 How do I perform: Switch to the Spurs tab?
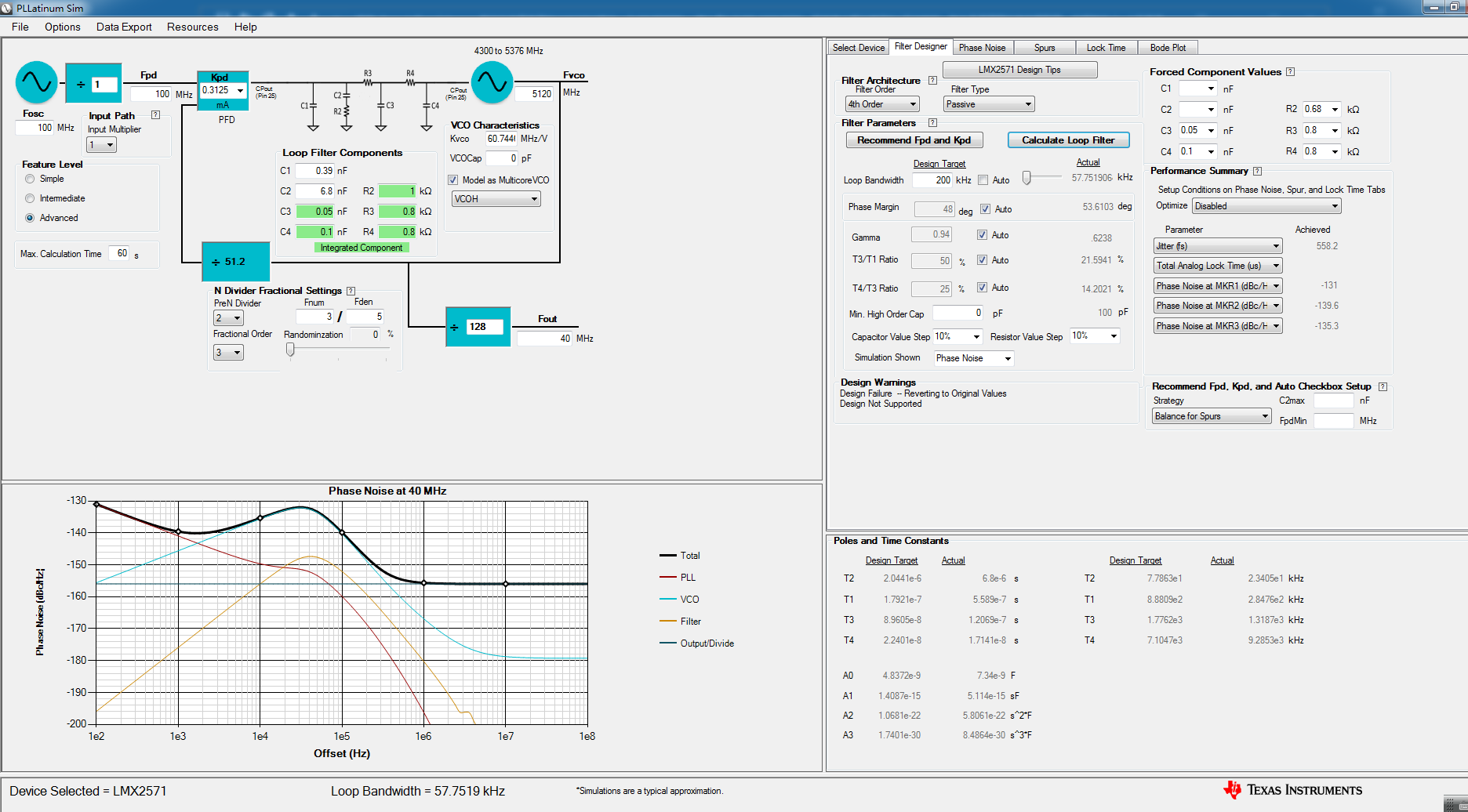pos(1045,48)
